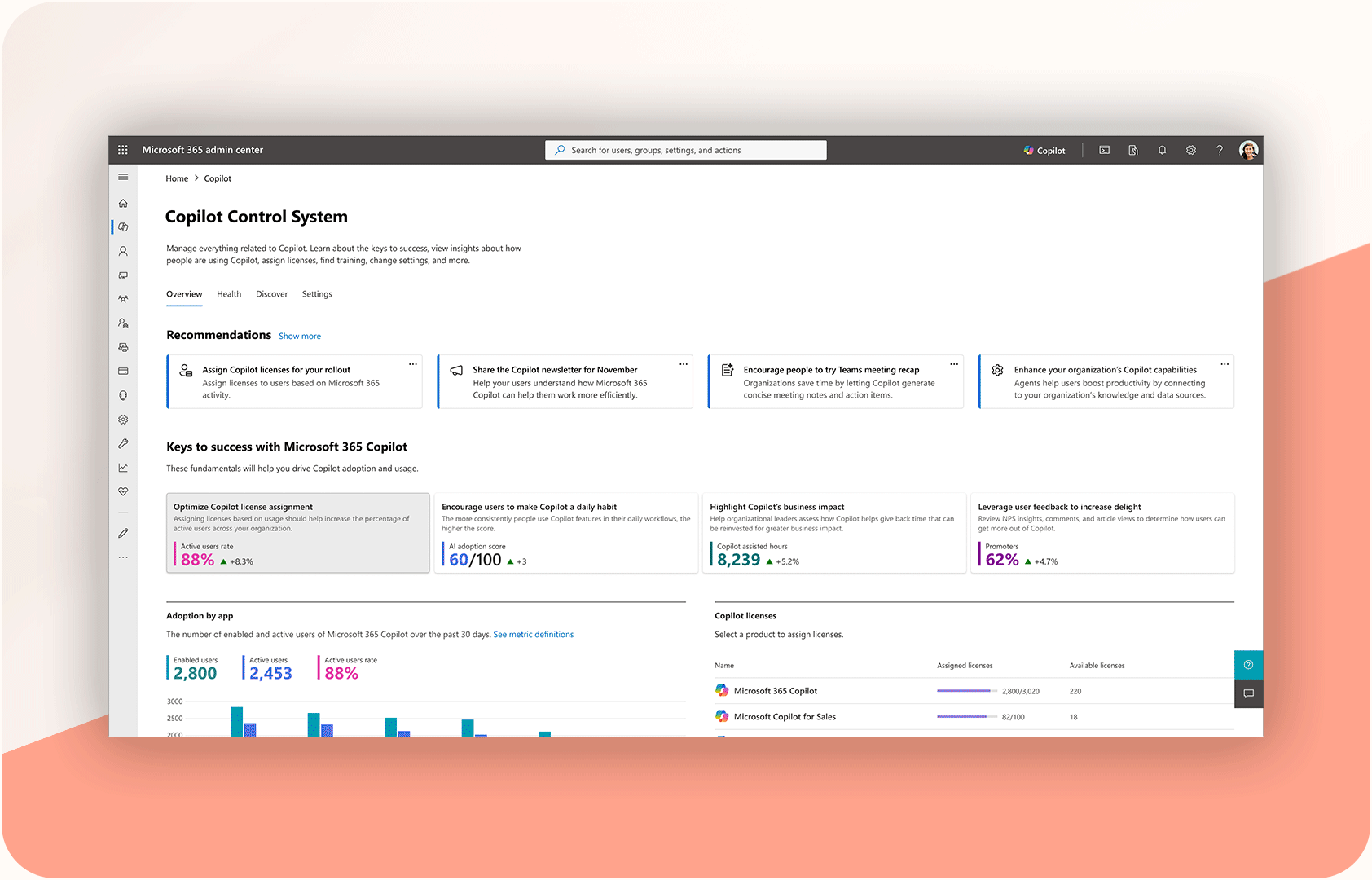Open settings gear in top header
This screenshot has width=1372, height=880.
pyautogui.click(x=1191, y=150)
